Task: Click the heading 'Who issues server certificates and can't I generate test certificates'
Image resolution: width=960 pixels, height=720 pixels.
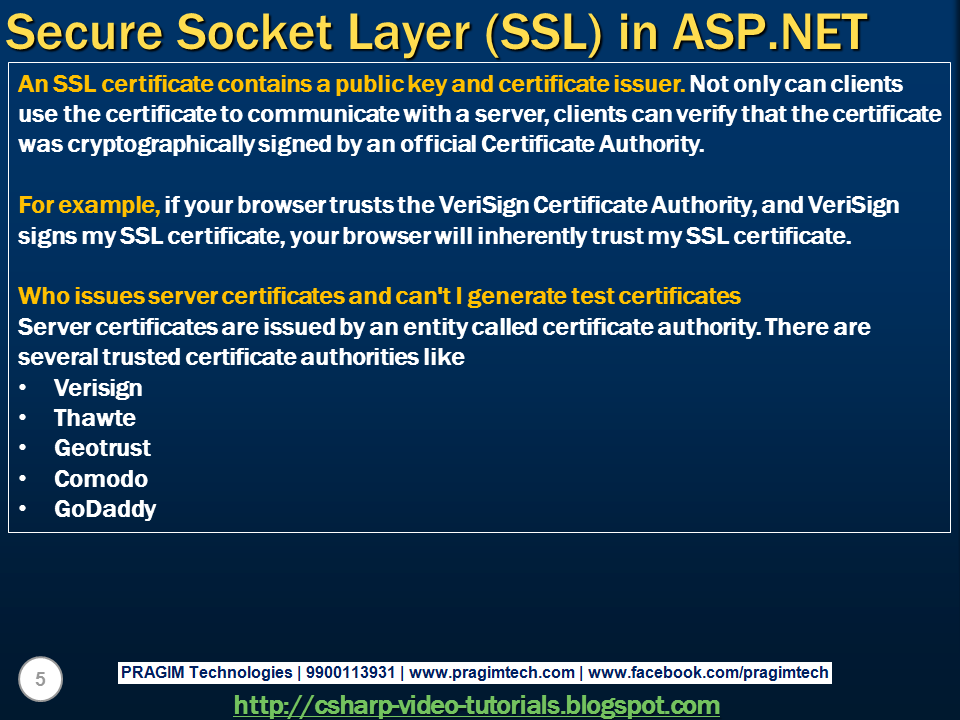Action: tap(379, 296)
